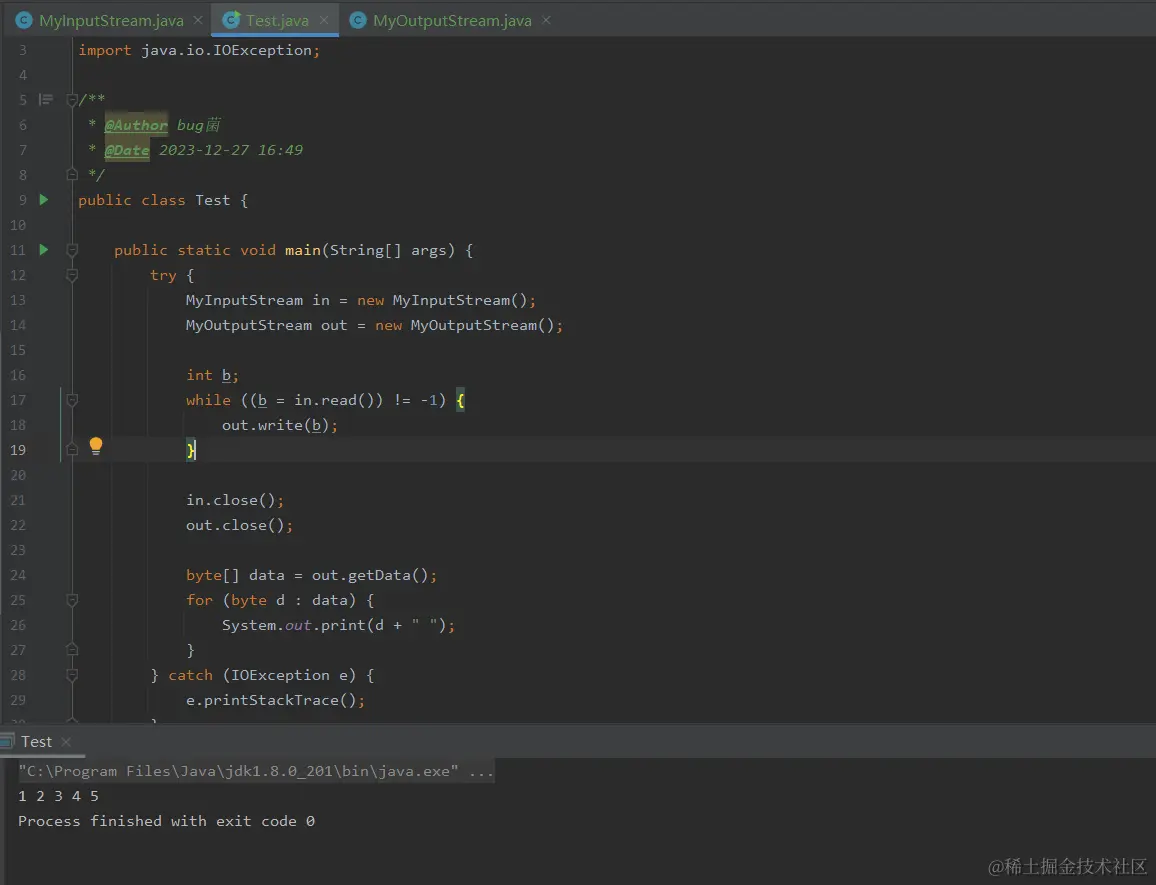Click 'new MyOutputStream()' on line 14

[x=464, y=325]
